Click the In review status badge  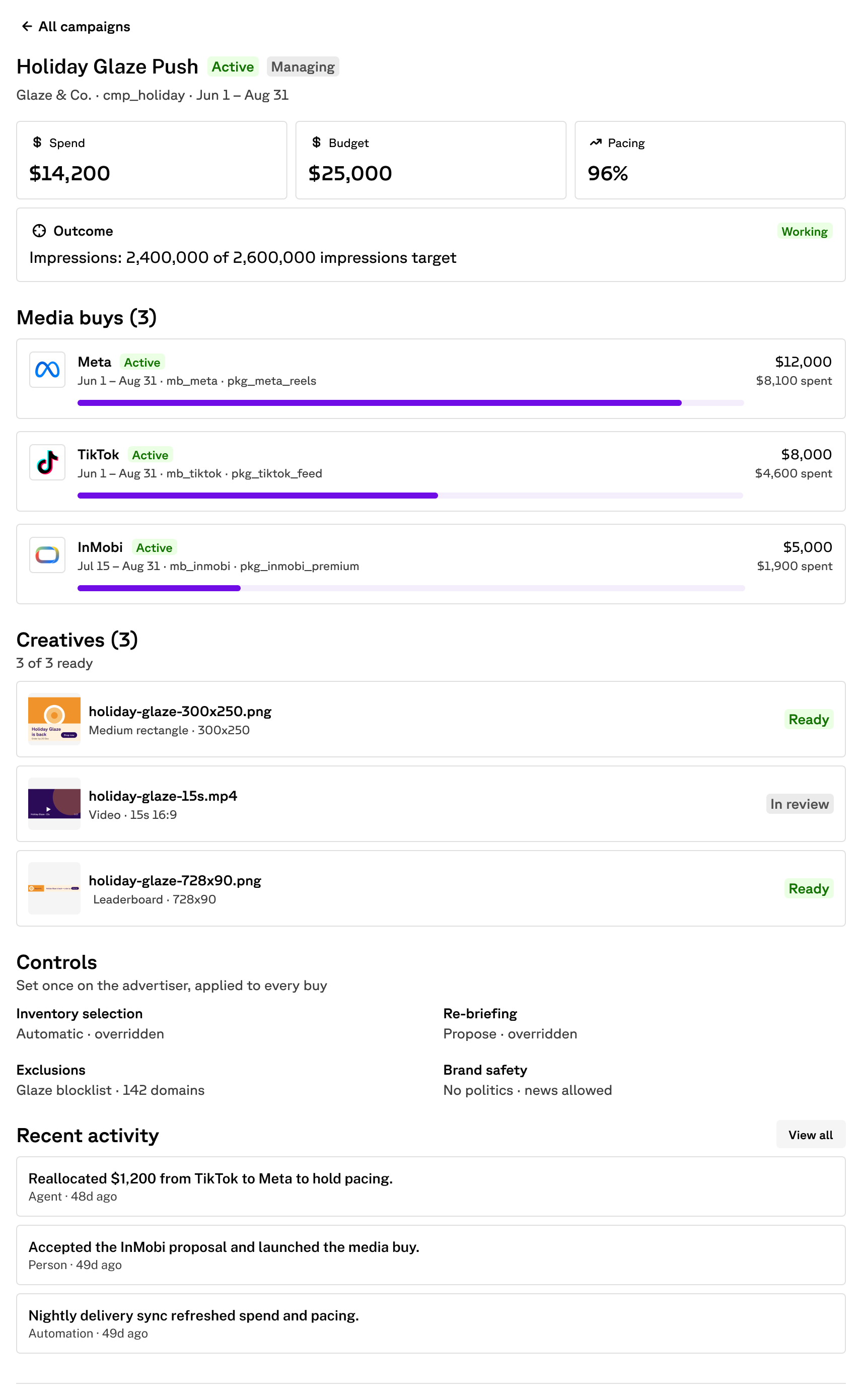[x=799, y=804]
